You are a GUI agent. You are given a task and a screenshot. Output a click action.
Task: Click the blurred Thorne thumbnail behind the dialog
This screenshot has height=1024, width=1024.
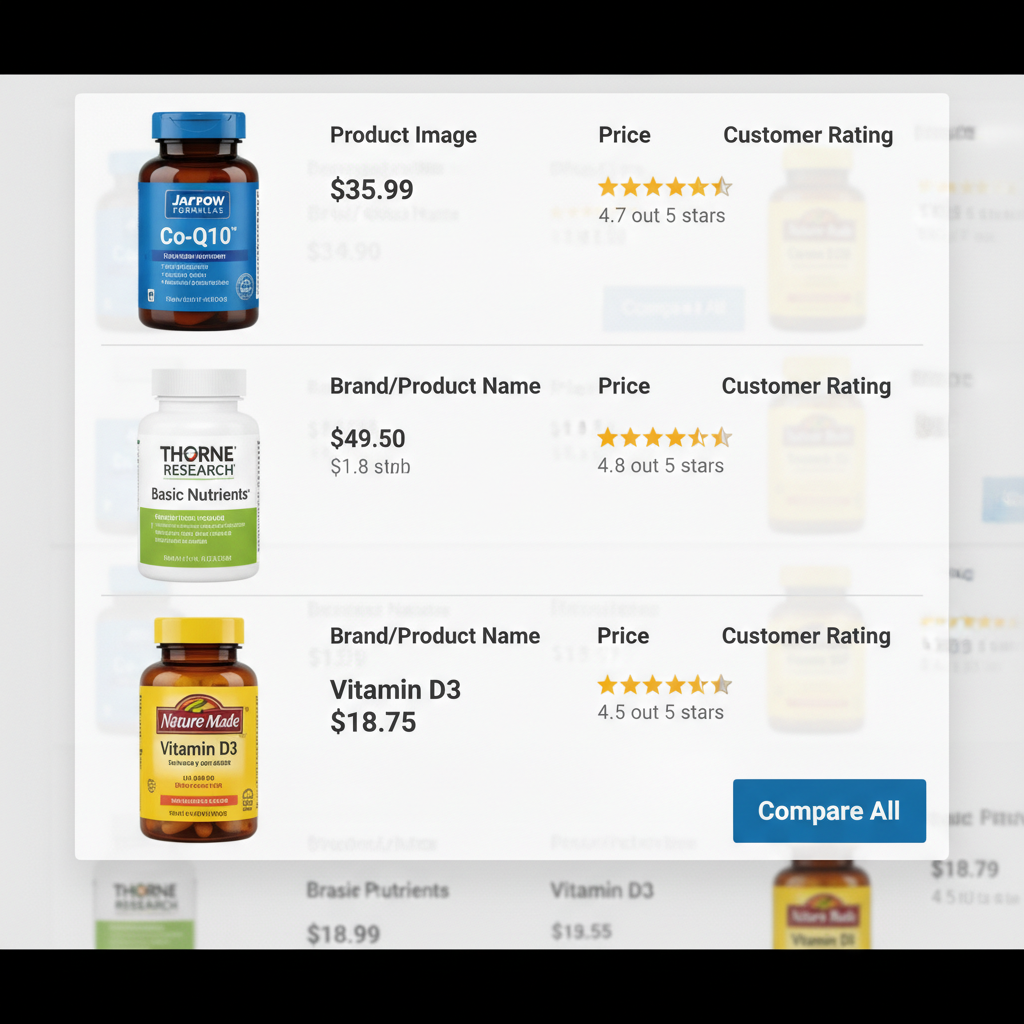tap(145, 906)
